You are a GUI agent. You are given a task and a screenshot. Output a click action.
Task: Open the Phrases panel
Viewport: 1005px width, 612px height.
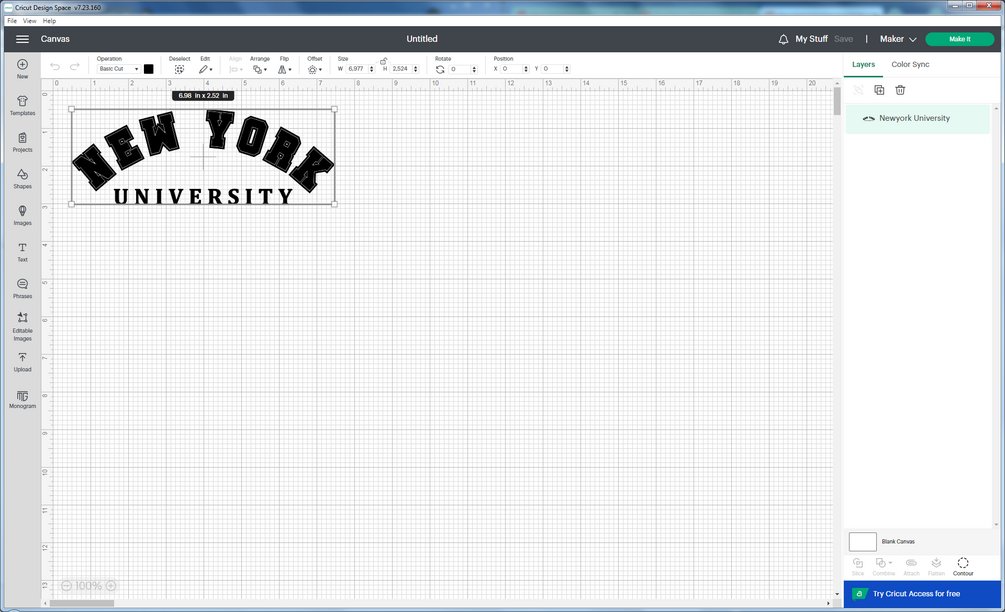pos(22,288)
